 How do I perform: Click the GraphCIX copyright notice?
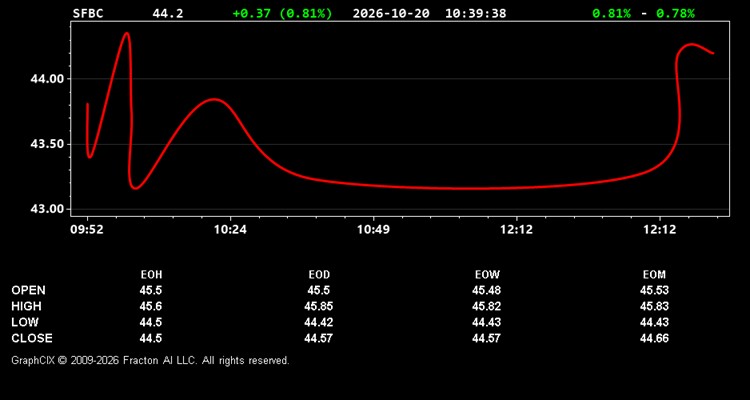(150, 360)
